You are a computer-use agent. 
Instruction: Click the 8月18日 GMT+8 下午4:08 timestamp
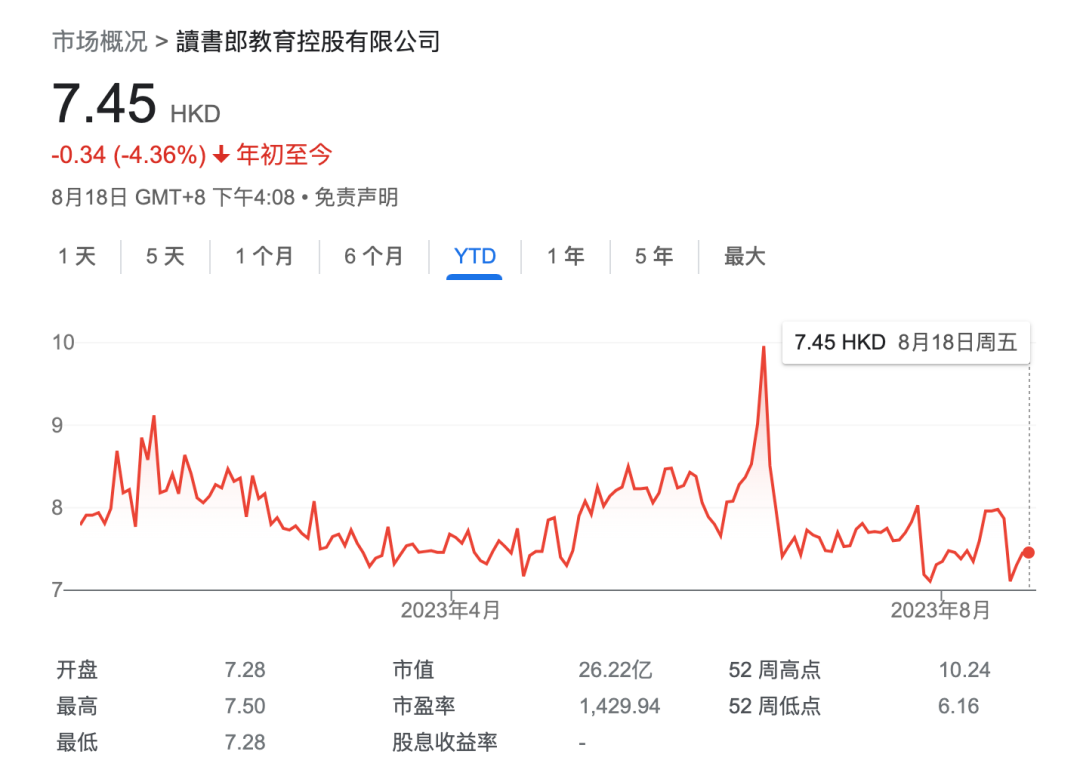174,198
